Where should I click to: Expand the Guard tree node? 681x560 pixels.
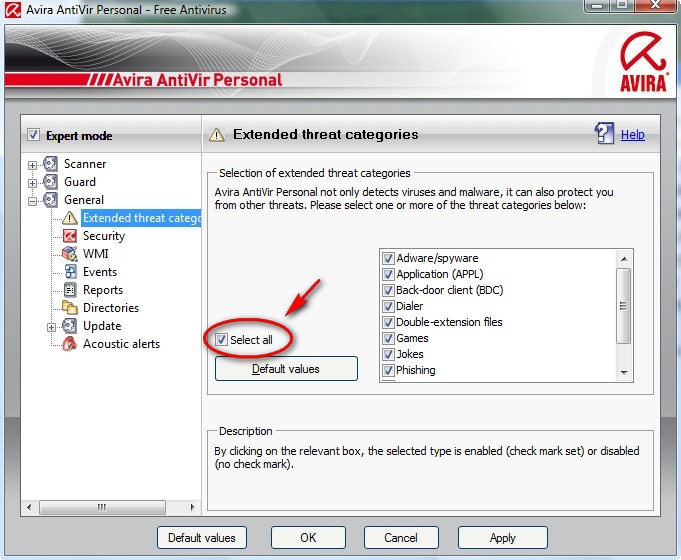(x=33, y=183)
